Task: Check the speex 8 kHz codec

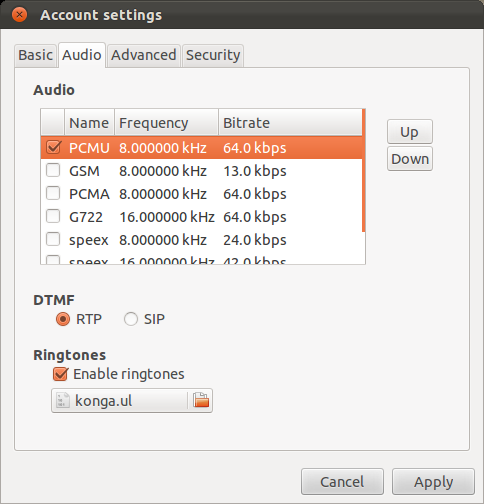Action: click(53, 239)
